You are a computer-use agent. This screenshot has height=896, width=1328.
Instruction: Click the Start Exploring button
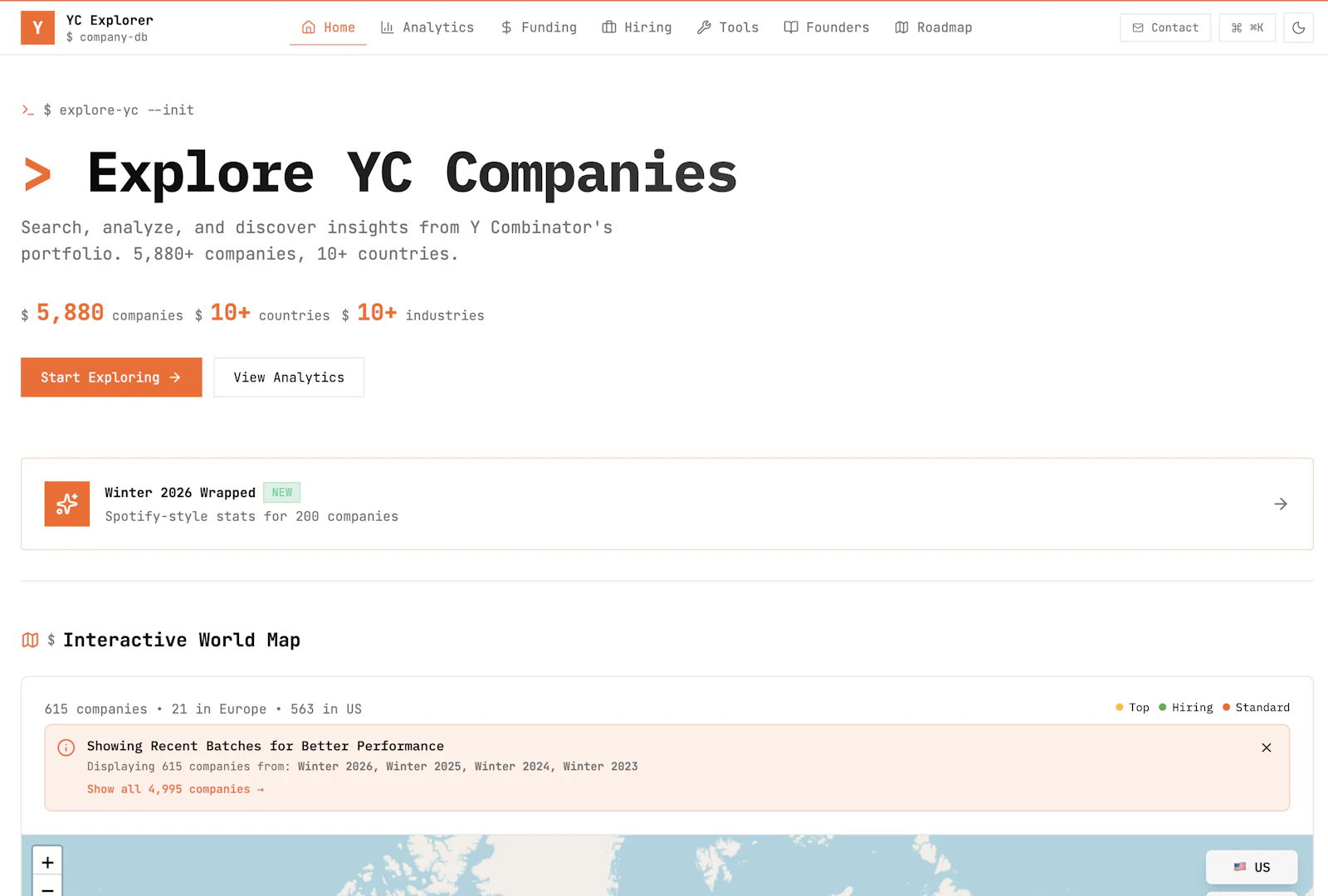pos(111,377)
